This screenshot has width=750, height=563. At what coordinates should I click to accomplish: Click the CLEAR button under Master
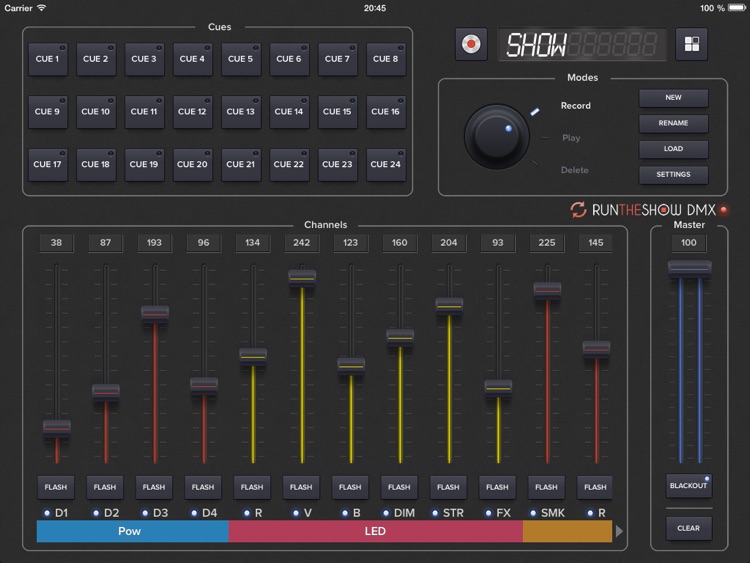(x=689, y=528)
